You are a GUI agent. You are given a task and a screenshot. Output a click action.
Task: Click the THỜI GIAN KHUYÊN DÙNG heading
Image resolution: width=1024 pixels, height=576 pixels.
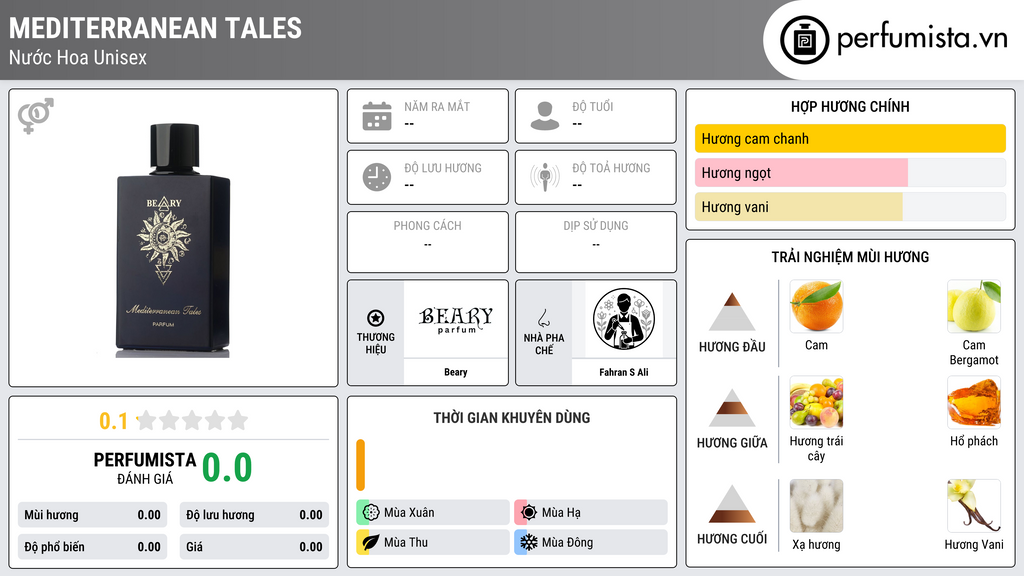pos(512,417)
